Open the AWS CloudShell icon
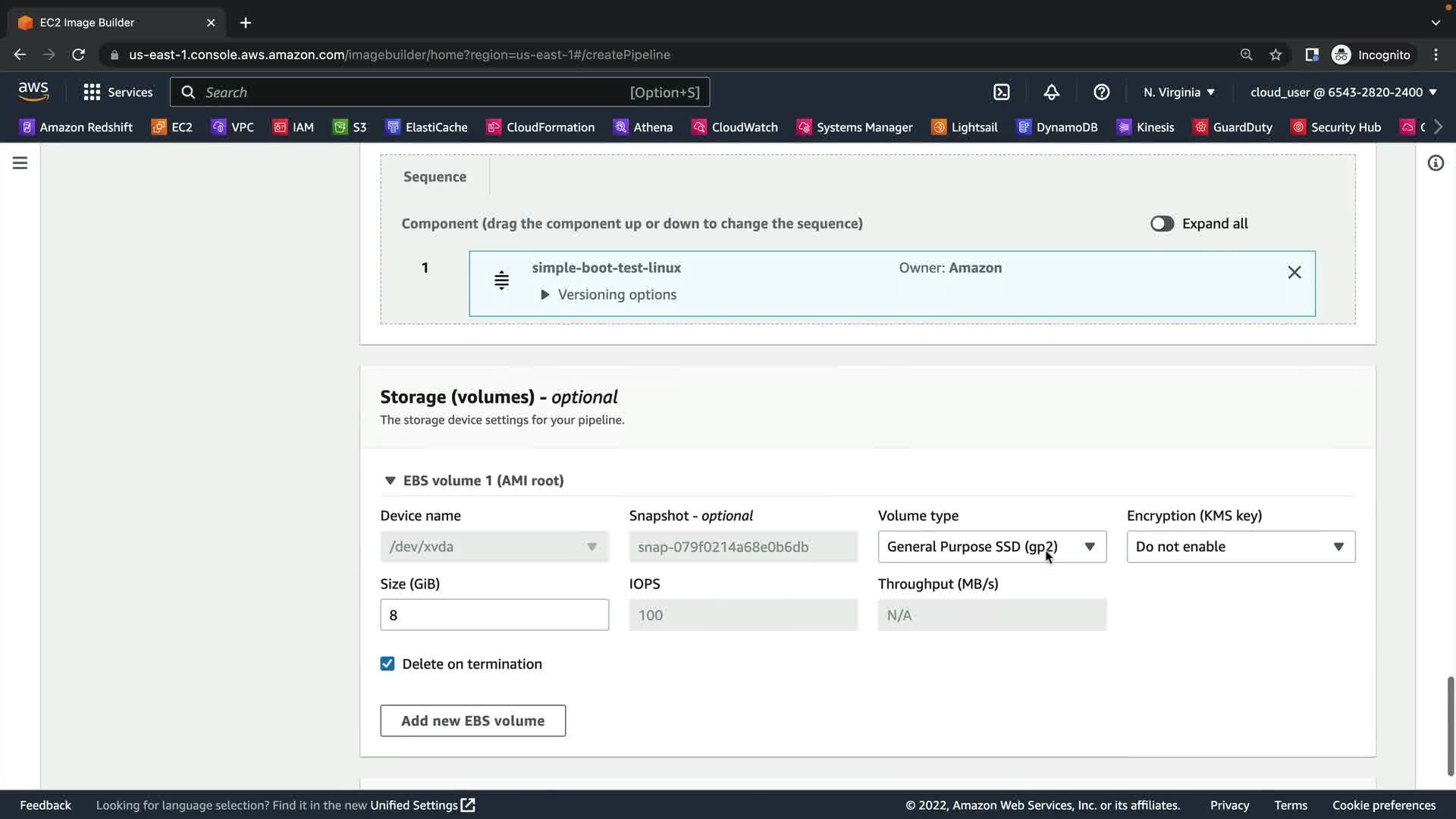This screenshot has width=1456, height=819. (1001, 93)
